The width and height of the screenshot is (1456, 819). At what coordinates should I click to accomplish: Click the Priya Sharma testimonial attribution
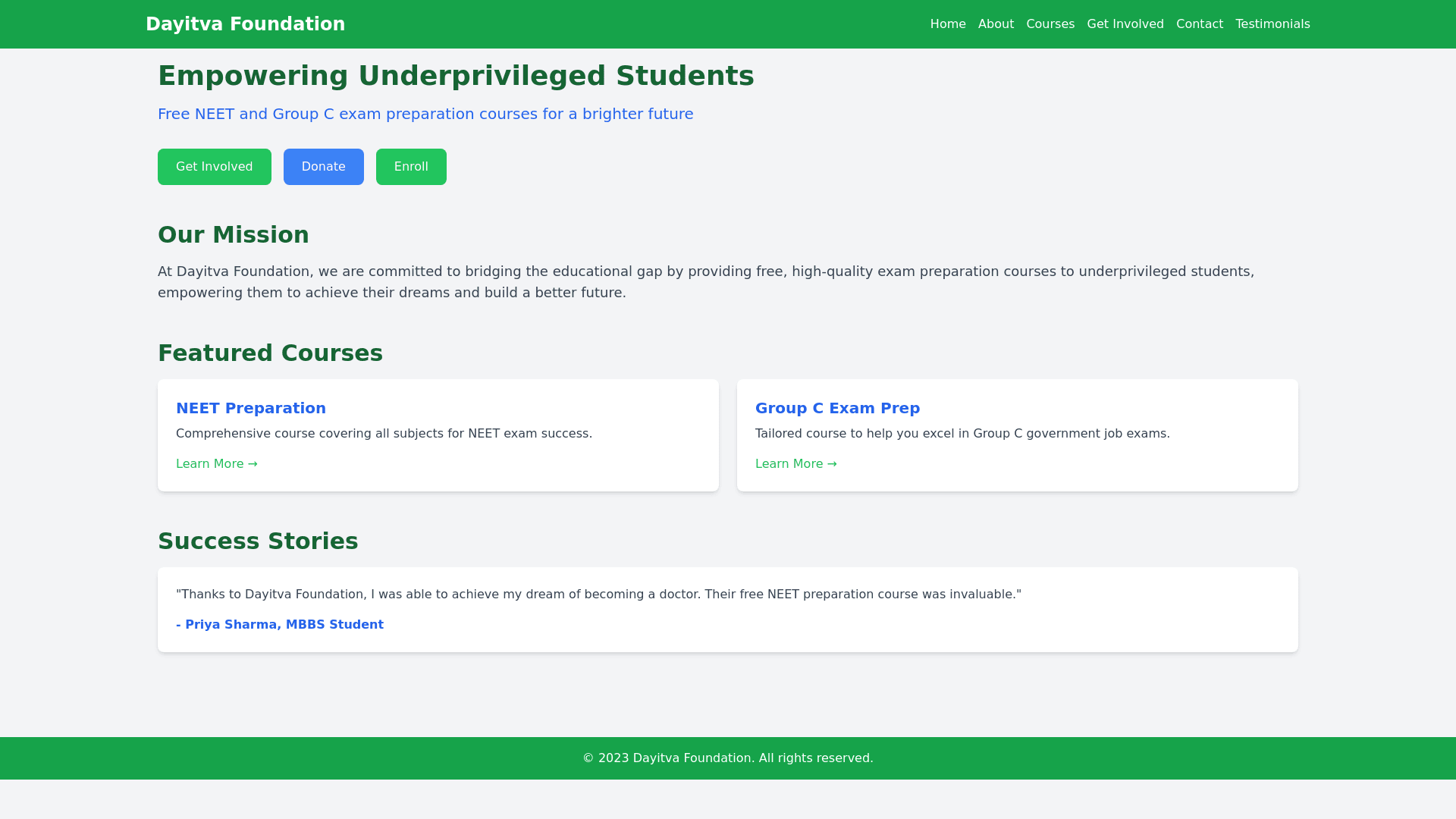tap(279, 625)
